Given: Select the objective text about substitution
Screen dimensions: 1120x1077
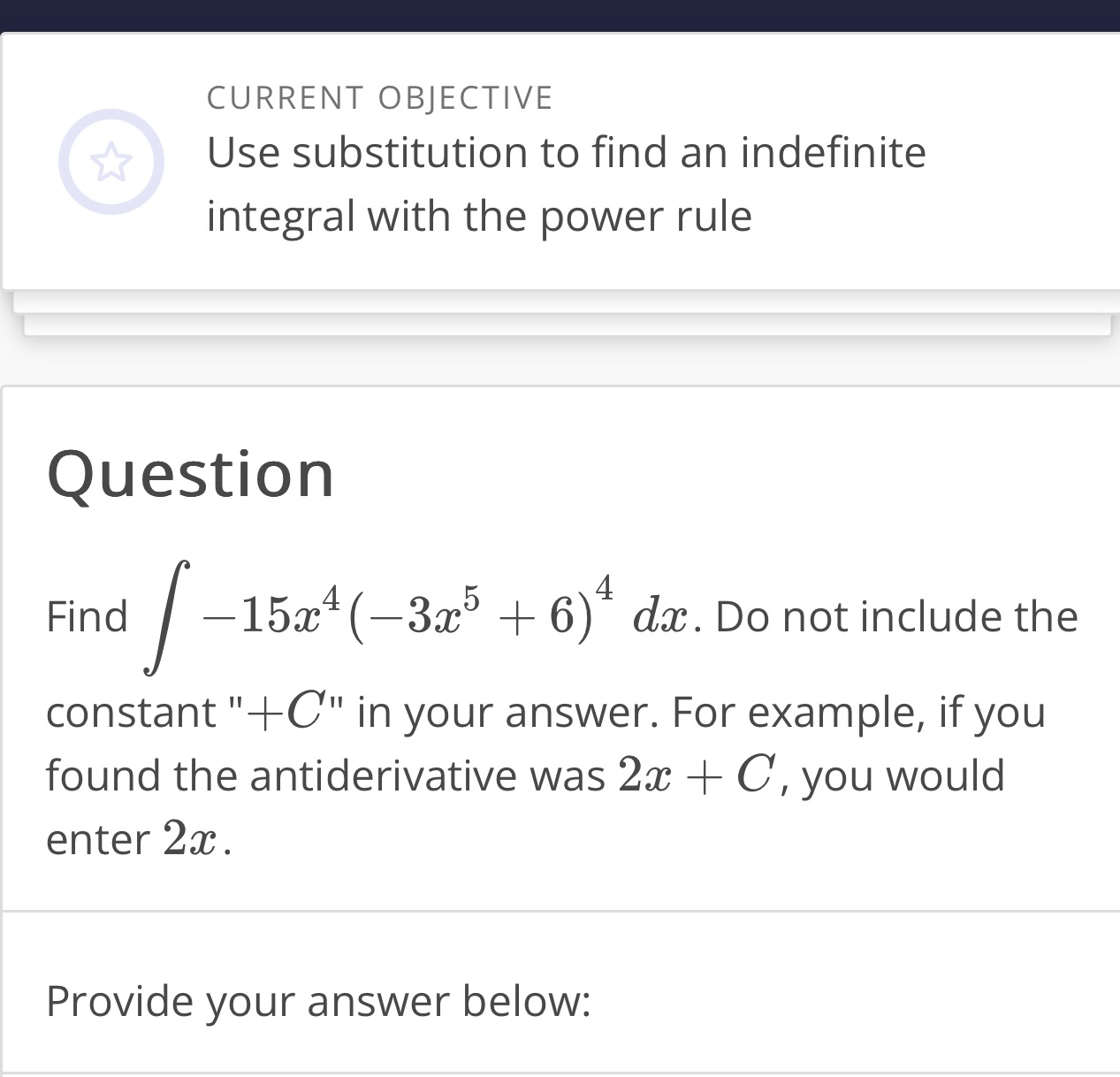Looking at the screenshot, I should [566, 183].
